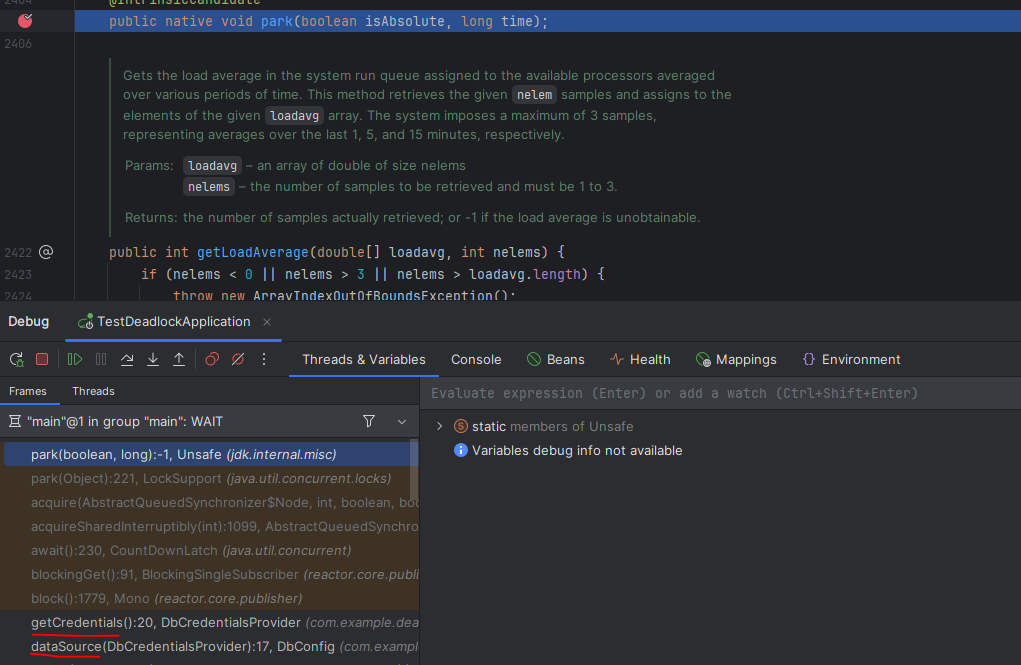The height and width of the screenshot is (665, 1021).
Task: Select the static members of Unsafe row
Action: [x=720, y=427]
